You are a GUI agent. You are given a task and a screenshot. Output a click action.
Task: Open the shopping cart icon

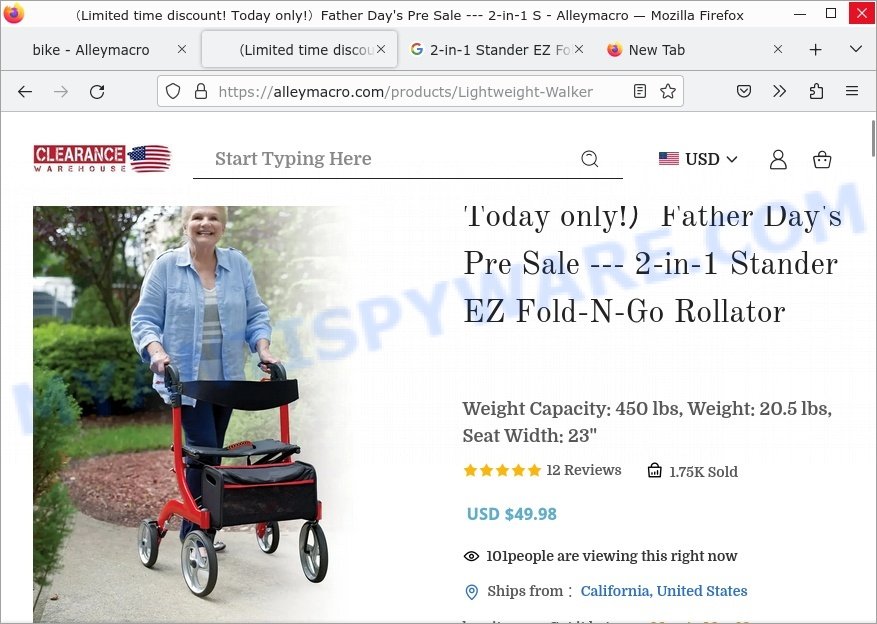tap(822, 159)
